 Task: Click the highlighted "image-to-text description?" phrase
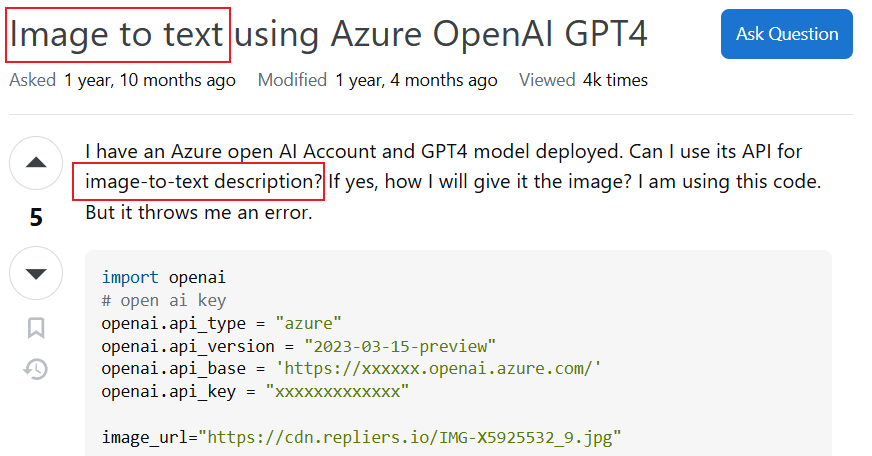pos(199,182)
